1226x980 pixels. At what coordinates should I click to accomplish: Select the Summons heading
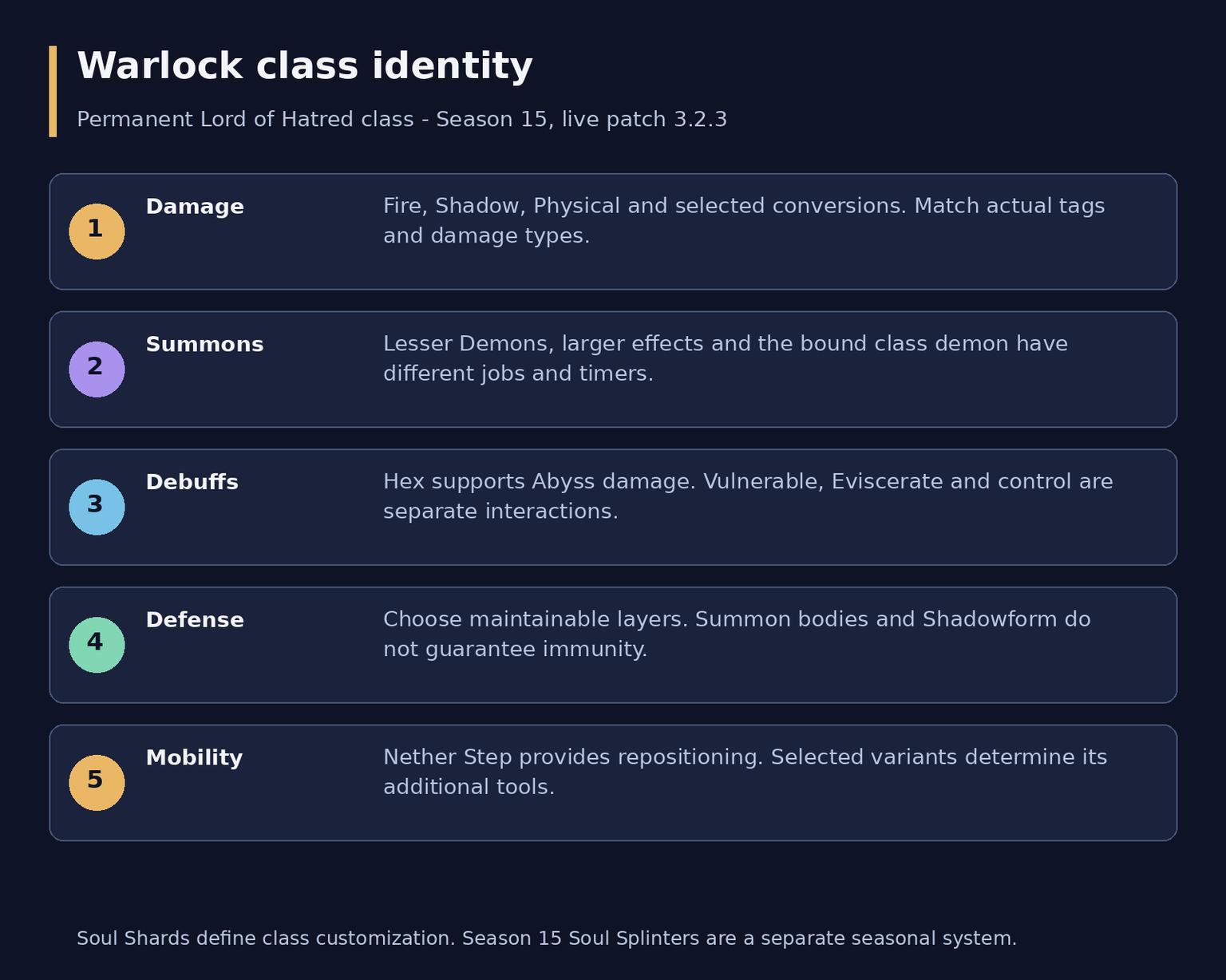point(204,345)
